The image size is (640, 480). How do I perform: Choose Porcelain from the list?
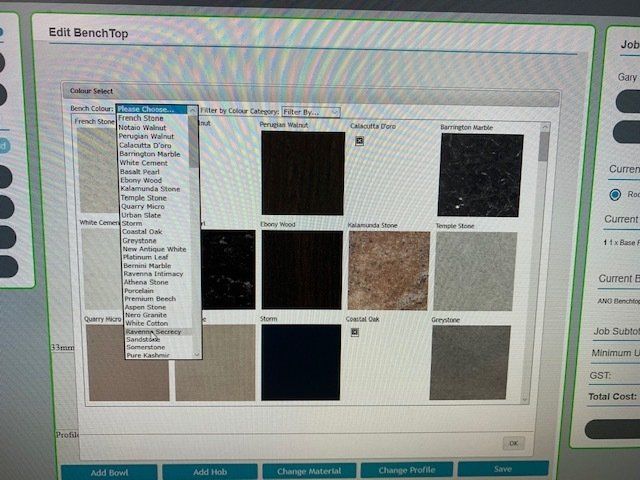click(139, 291)
